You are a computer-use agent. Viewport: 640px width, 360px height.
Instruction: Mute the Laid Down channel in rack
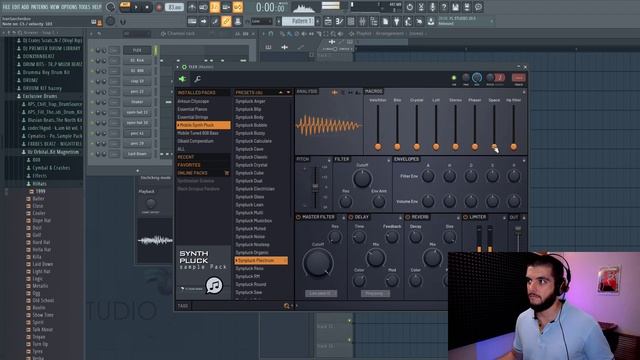pyautogui.click(x=92, y=154)
